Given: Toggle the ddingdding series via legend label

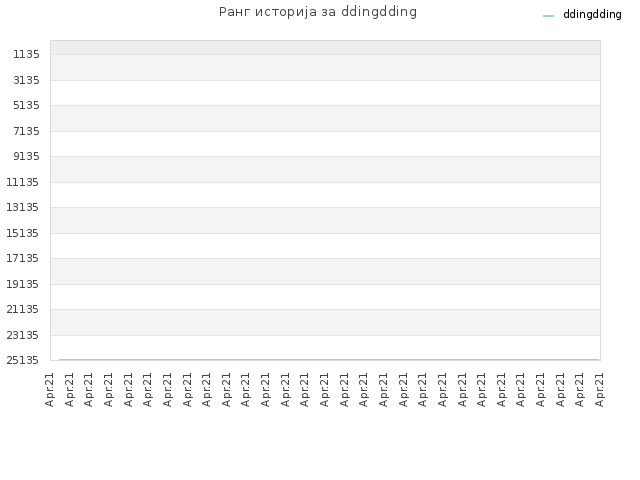Looking at the screenshot, I should (592, 14).
